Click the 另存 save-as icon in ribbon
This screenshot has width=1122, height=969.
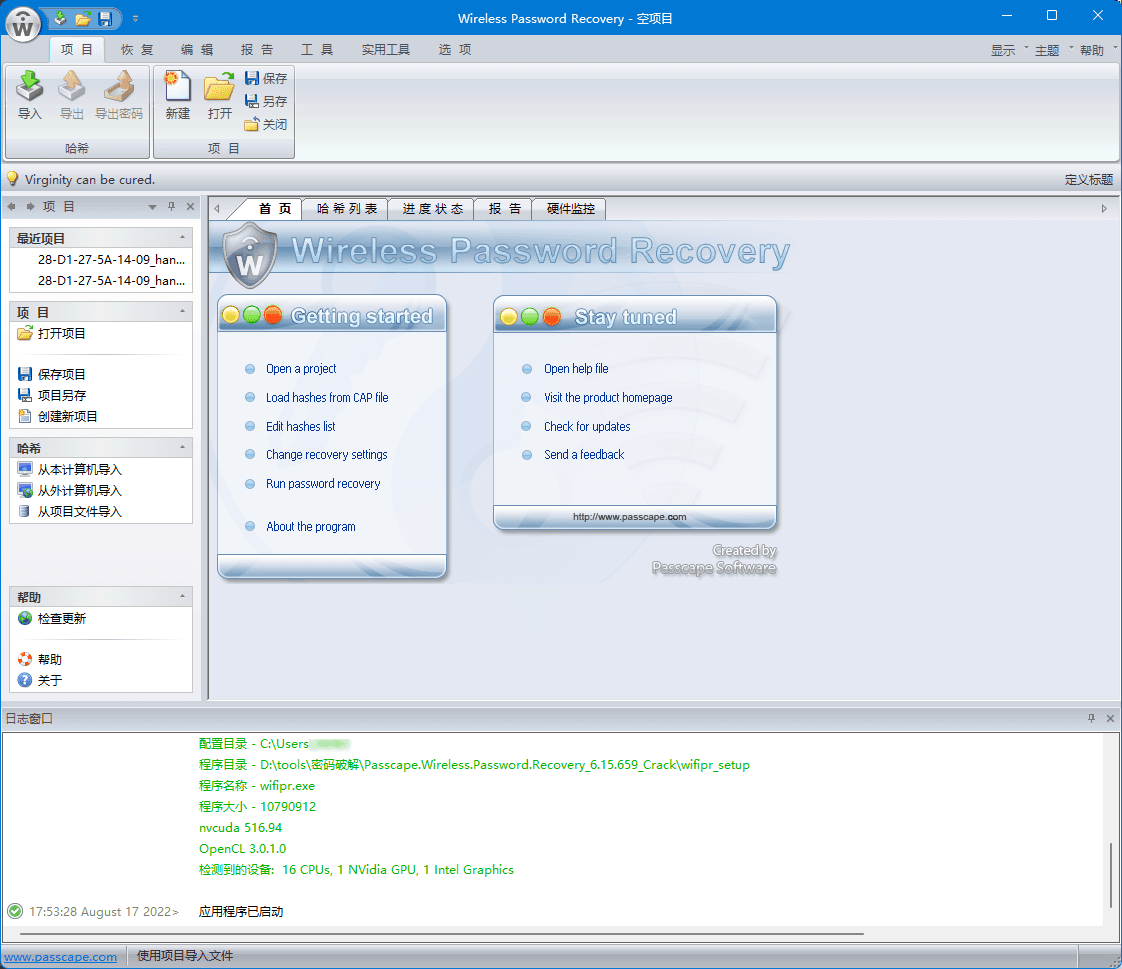pyautogui.click(x=265, y=101)
